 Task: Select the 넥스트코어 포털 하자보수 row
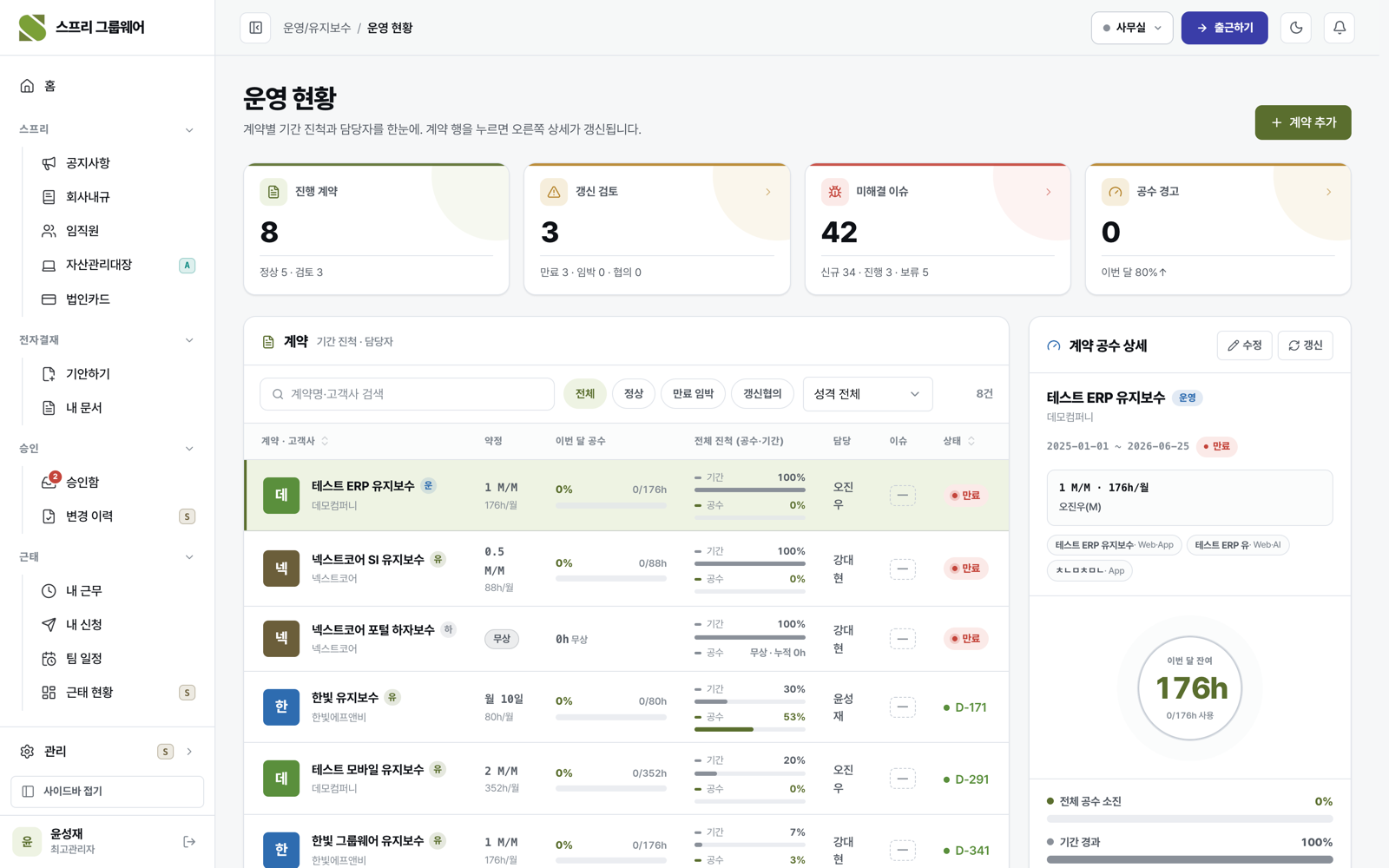coord(627,639)
